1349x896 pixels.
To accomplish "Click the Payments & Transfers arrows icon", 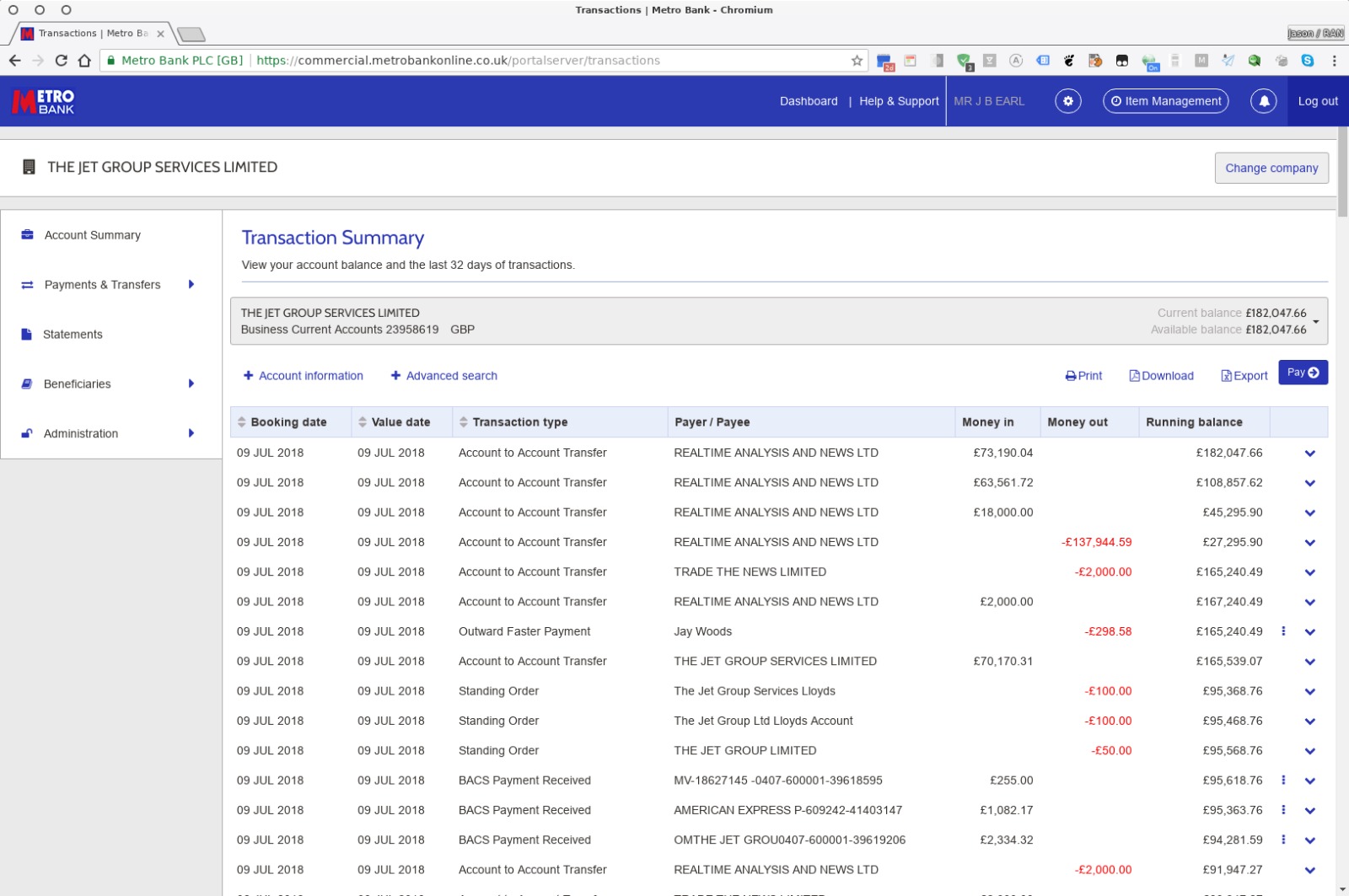I will click(x=27, y=285).
